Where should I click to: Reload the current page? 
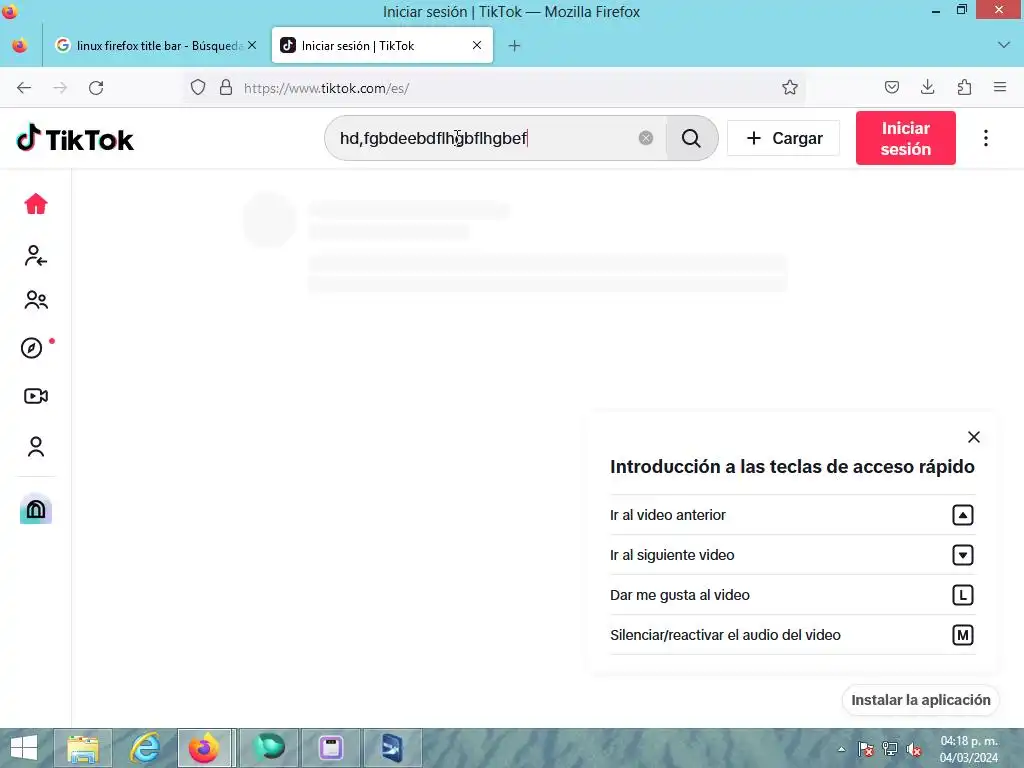(x=96, y=88)
